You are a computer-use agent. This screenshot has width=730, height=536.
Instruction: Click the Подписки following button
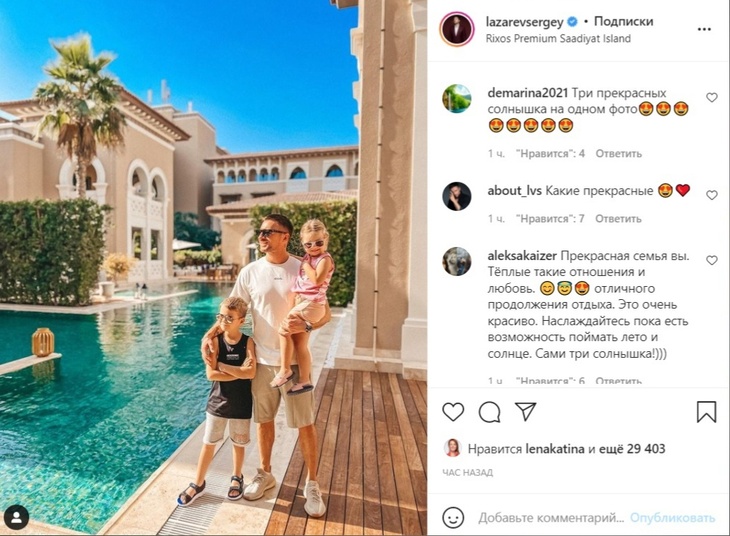pos(624,21)
